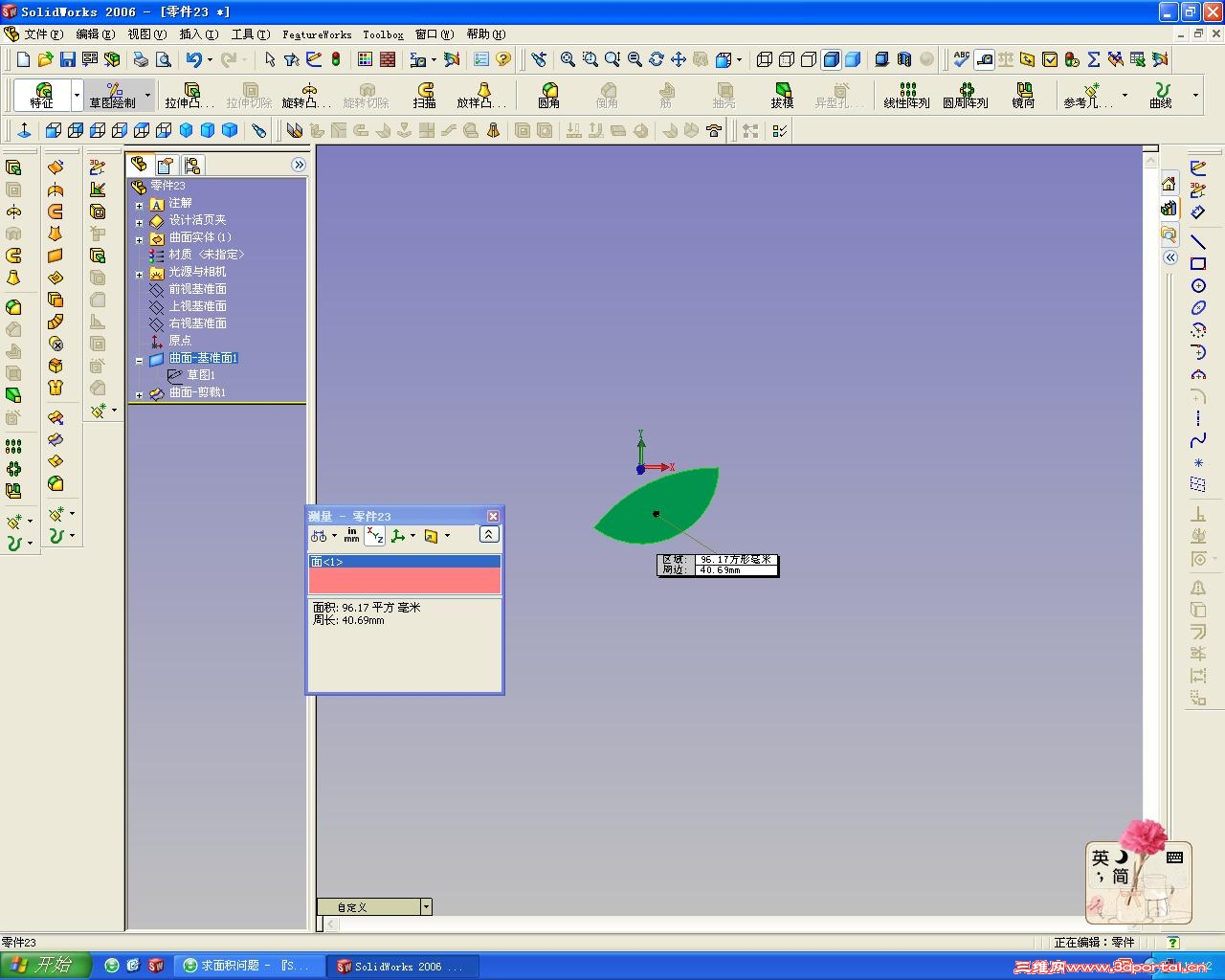
Task: Open the 工具(T) menu
Action: tap(250, 34)
